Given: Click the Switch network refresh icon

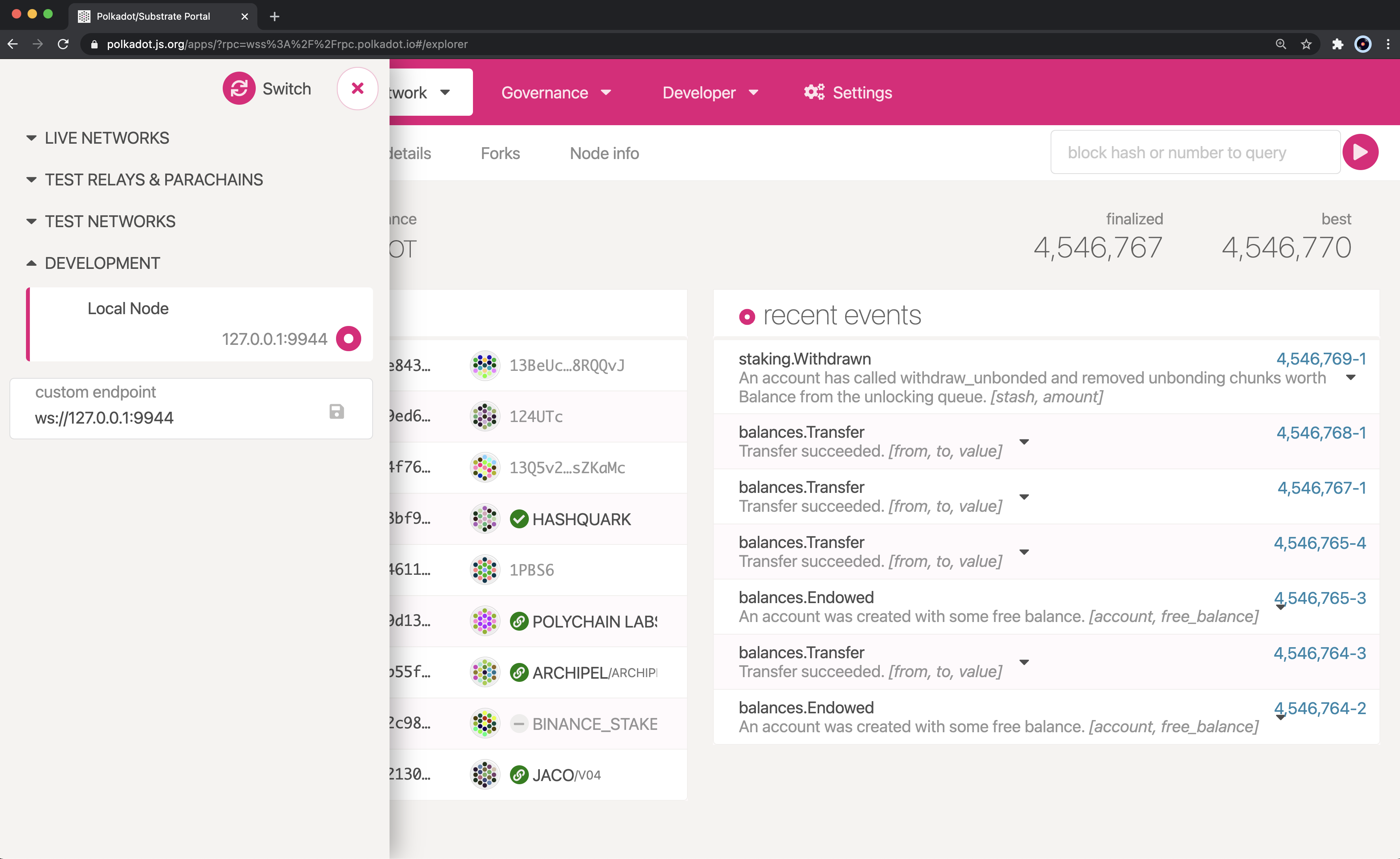Looking at the screenshot, I should [x=238, y=88].
